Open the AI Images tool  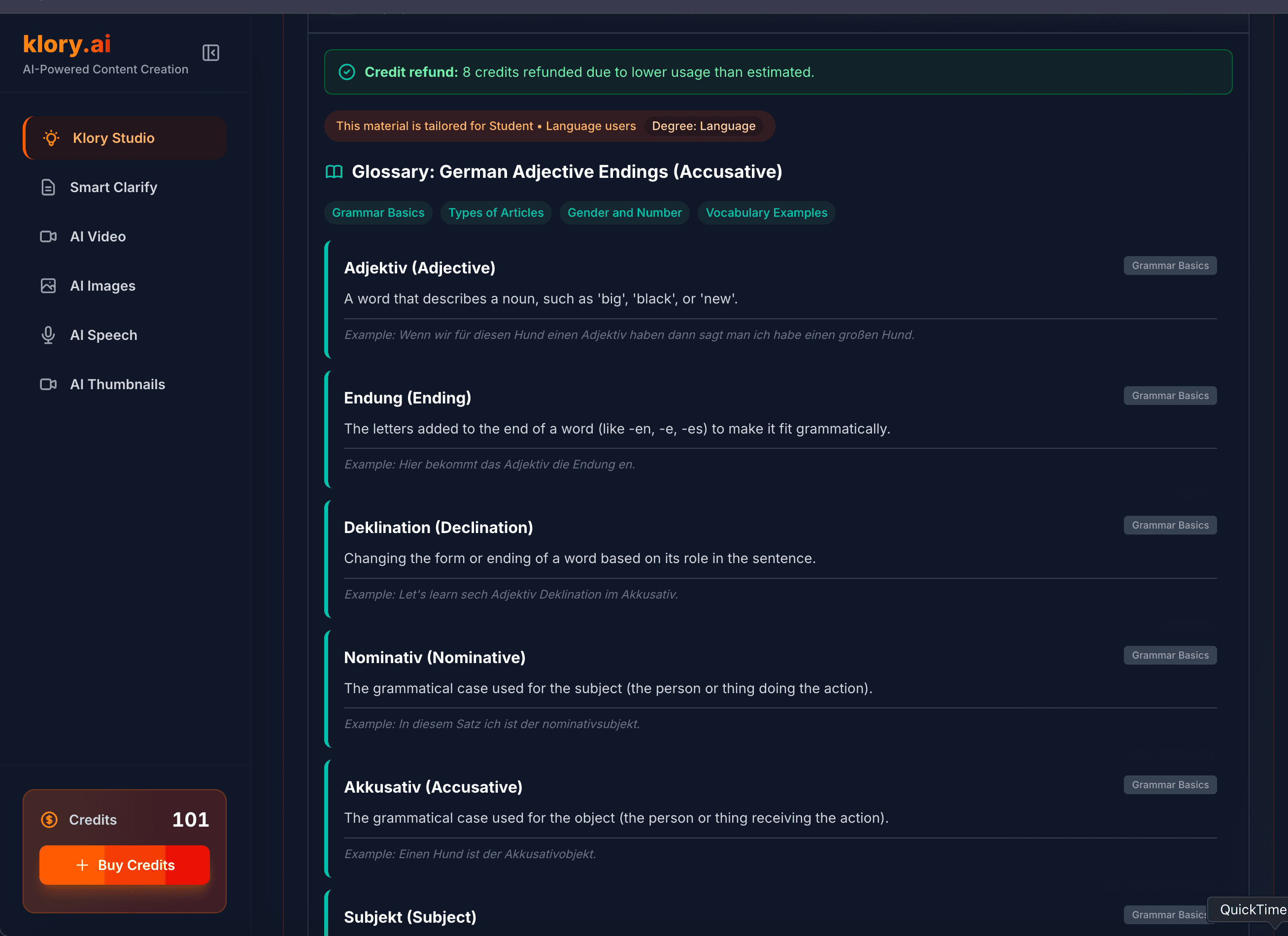click(103, 286)
